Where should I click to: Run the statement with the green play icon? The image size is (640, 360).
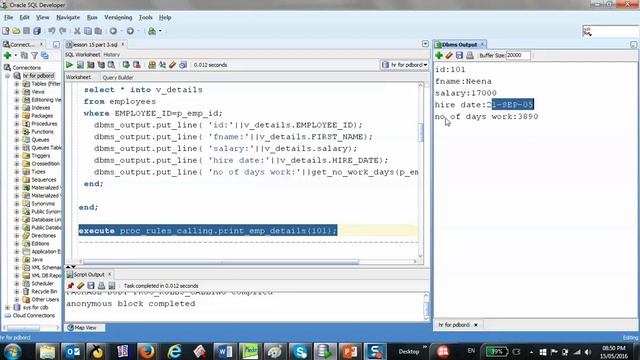[69, 65]
